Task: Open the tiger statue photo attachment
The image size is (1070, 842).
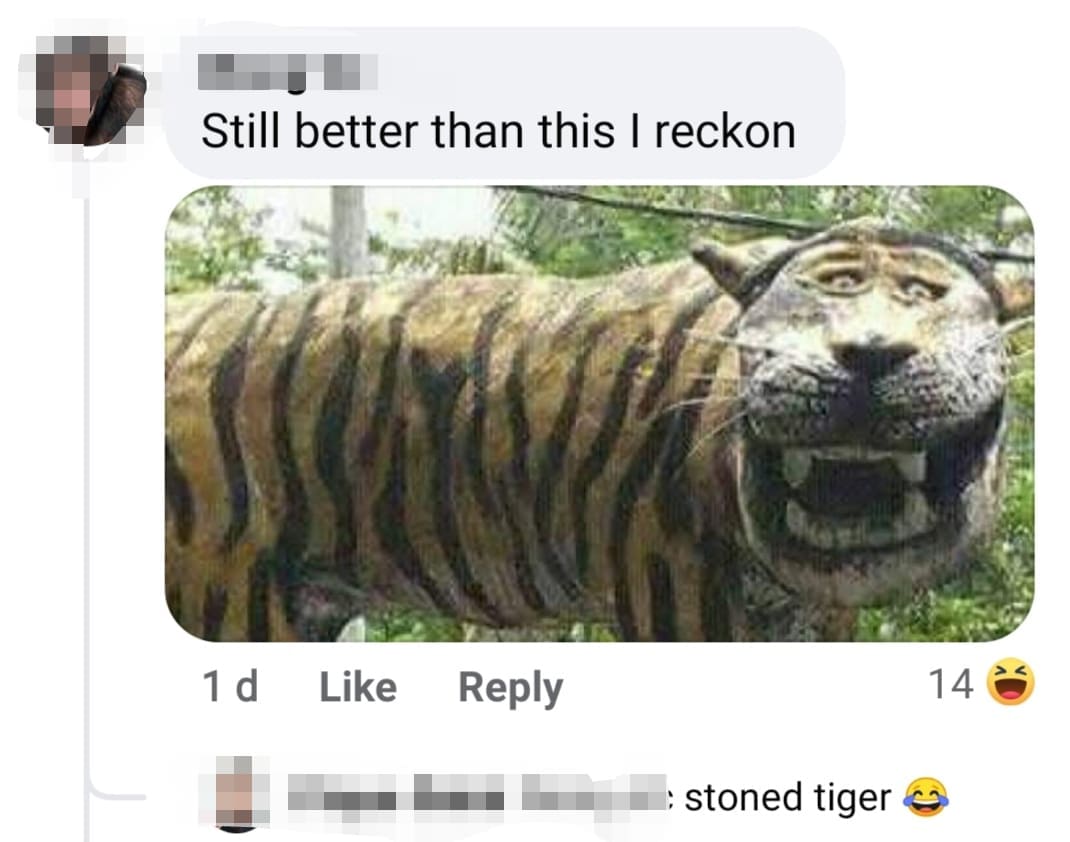Action: click(599, 413)
